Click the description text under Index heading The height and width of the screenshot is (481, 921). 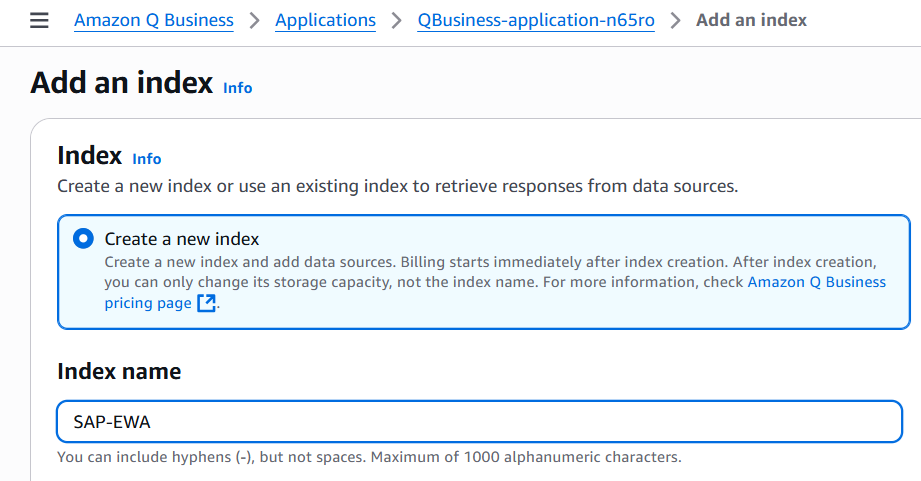coord(397,186)
